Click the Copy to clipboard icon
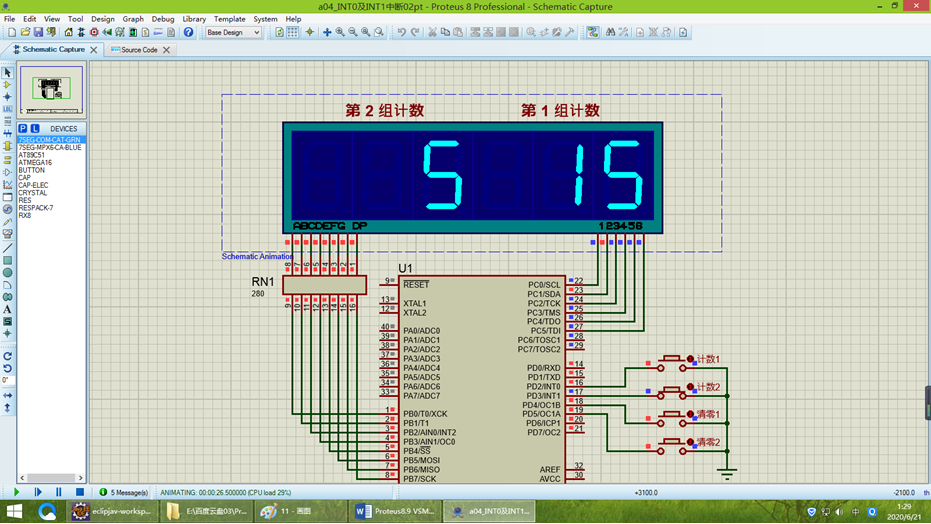 click(445, 32)
